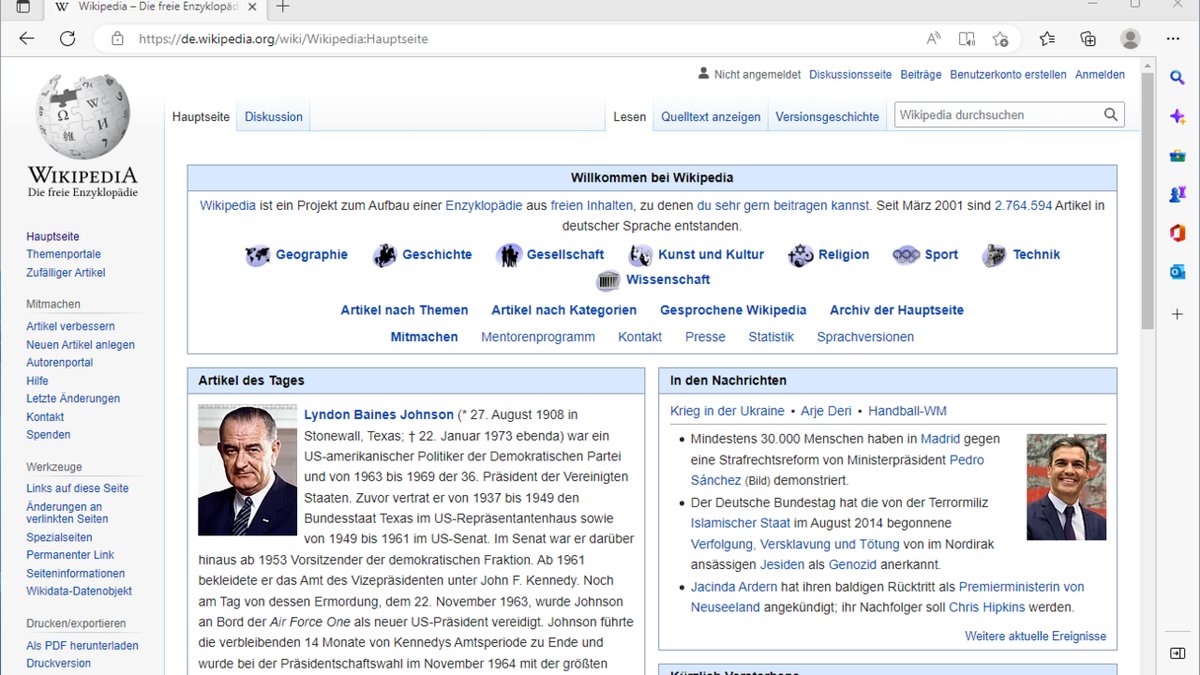This screenshot has height=675, width=1200.
Task: Open Edge Settings and more menu
Action: point(1173,39)
